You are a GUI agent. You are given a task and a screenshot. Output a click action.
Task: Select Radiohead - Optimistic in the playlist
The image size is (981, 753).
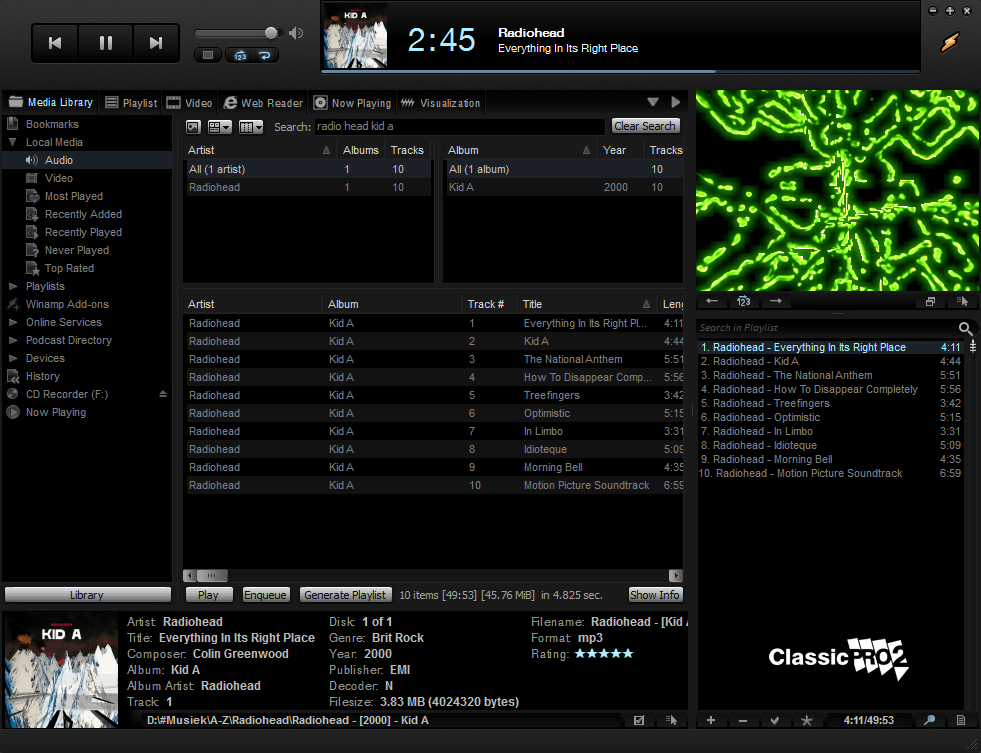[830, 417]
